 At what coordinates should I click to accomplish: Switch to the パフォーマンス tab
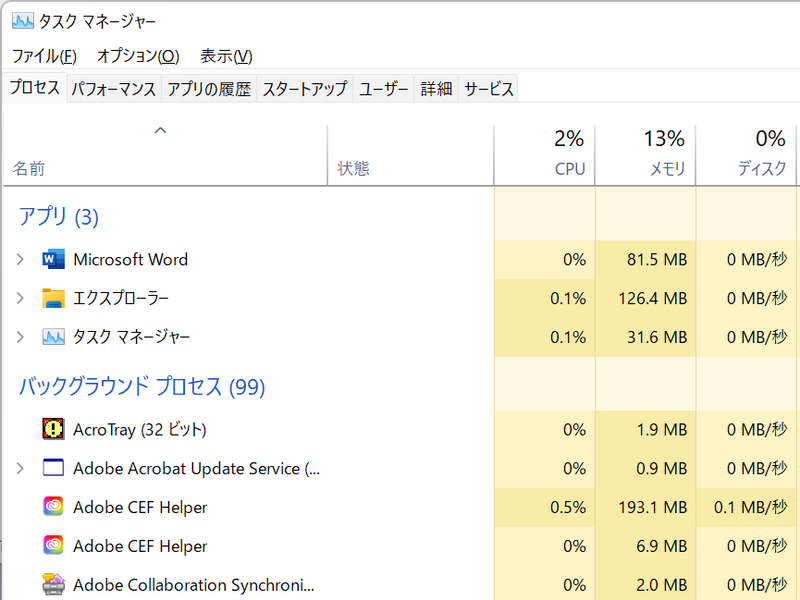pos(113,89)
